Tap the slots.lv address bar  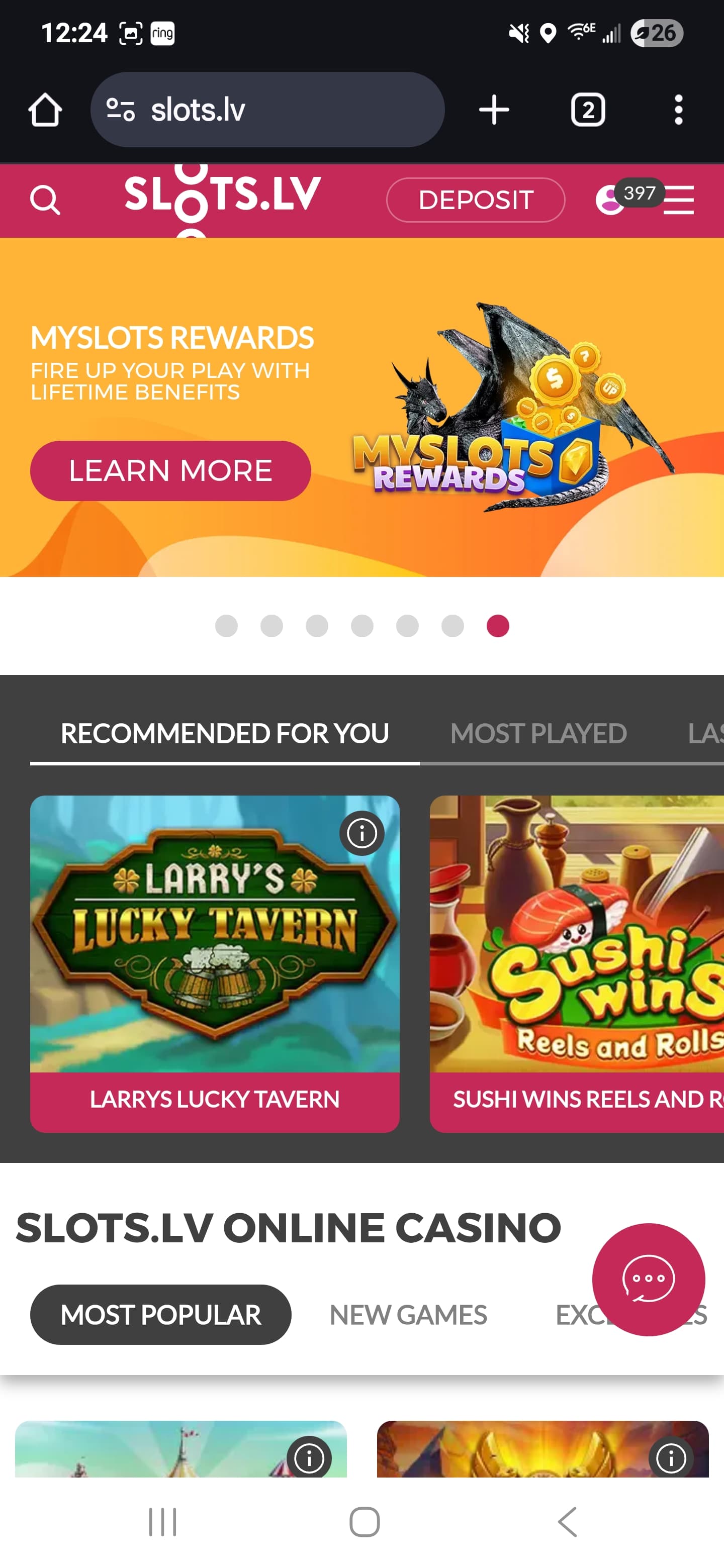click(x=267, y=110)
